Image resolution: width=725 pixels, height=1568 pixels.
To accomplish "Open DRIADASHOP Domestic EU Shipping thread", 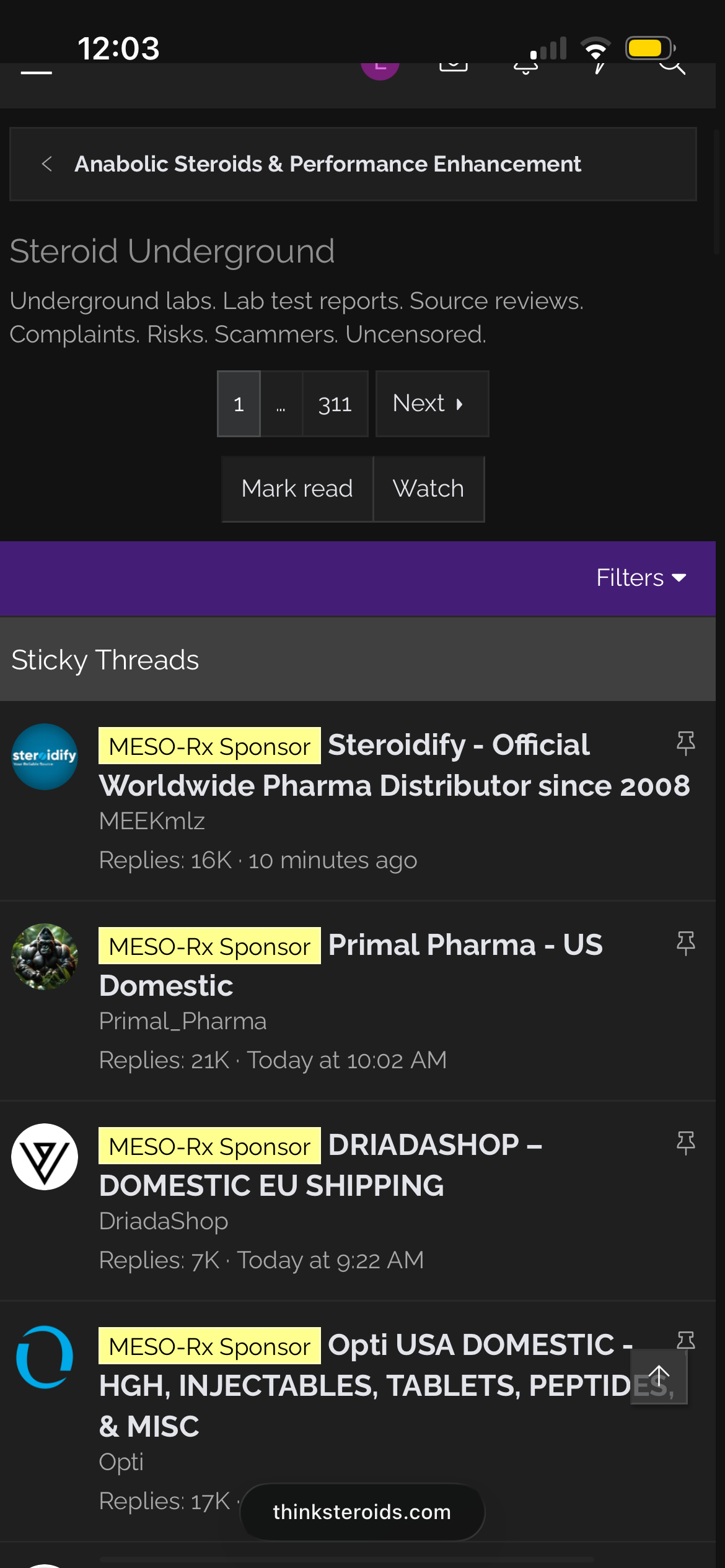I will (x=320, y=1165).
